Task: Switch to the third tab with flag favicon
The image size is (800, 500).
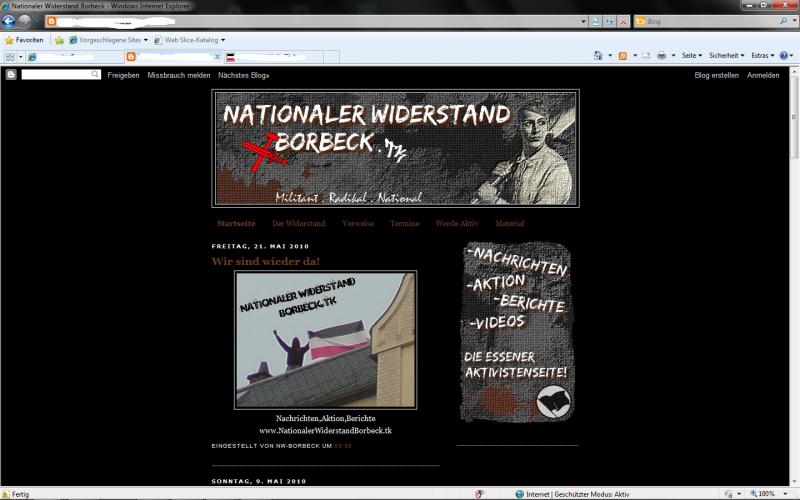Action: tap(273, 57)
